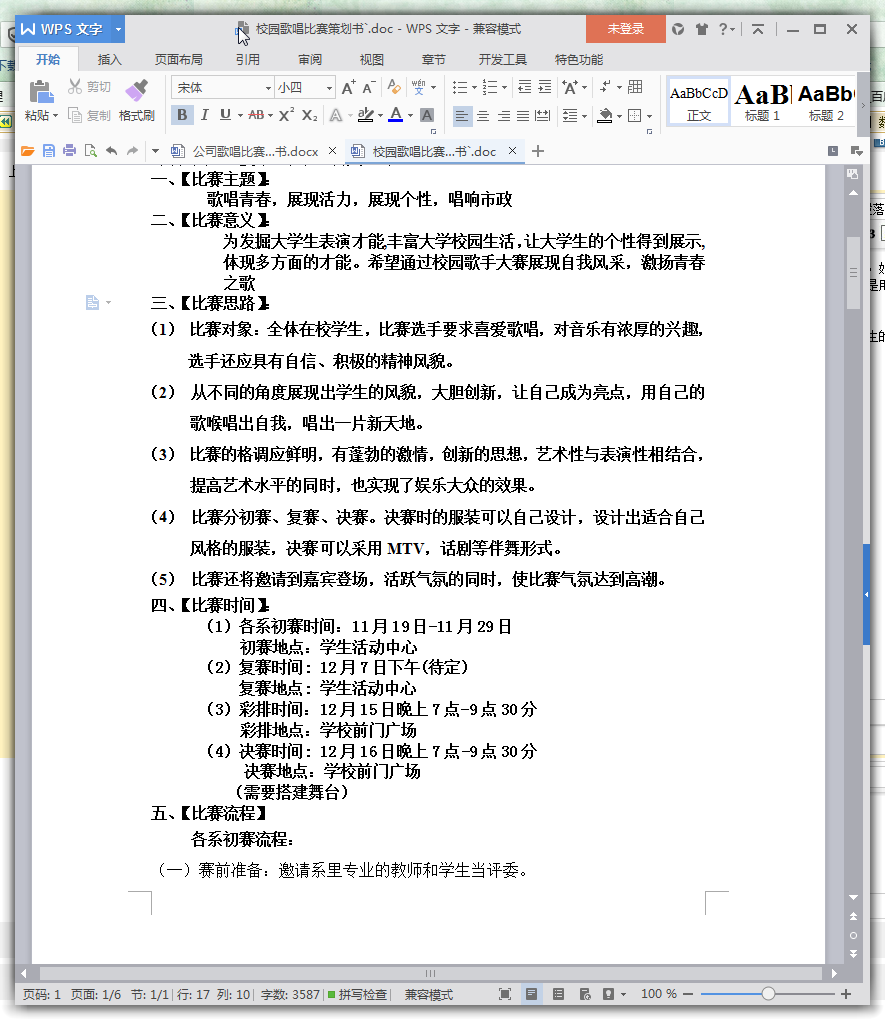This screenshot has height=1020, width=885.
Task: Align text left
Action: (x=461, y=116)
